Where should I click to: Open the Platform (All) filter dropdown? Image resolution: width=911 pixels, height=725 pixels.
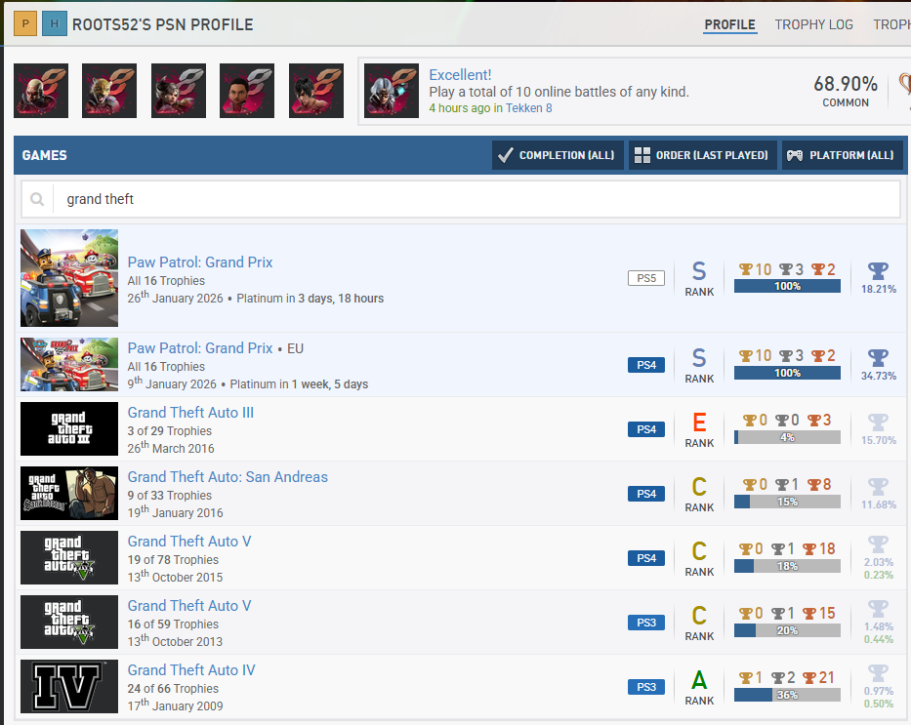pyautogui.click(x=842, y=155)
